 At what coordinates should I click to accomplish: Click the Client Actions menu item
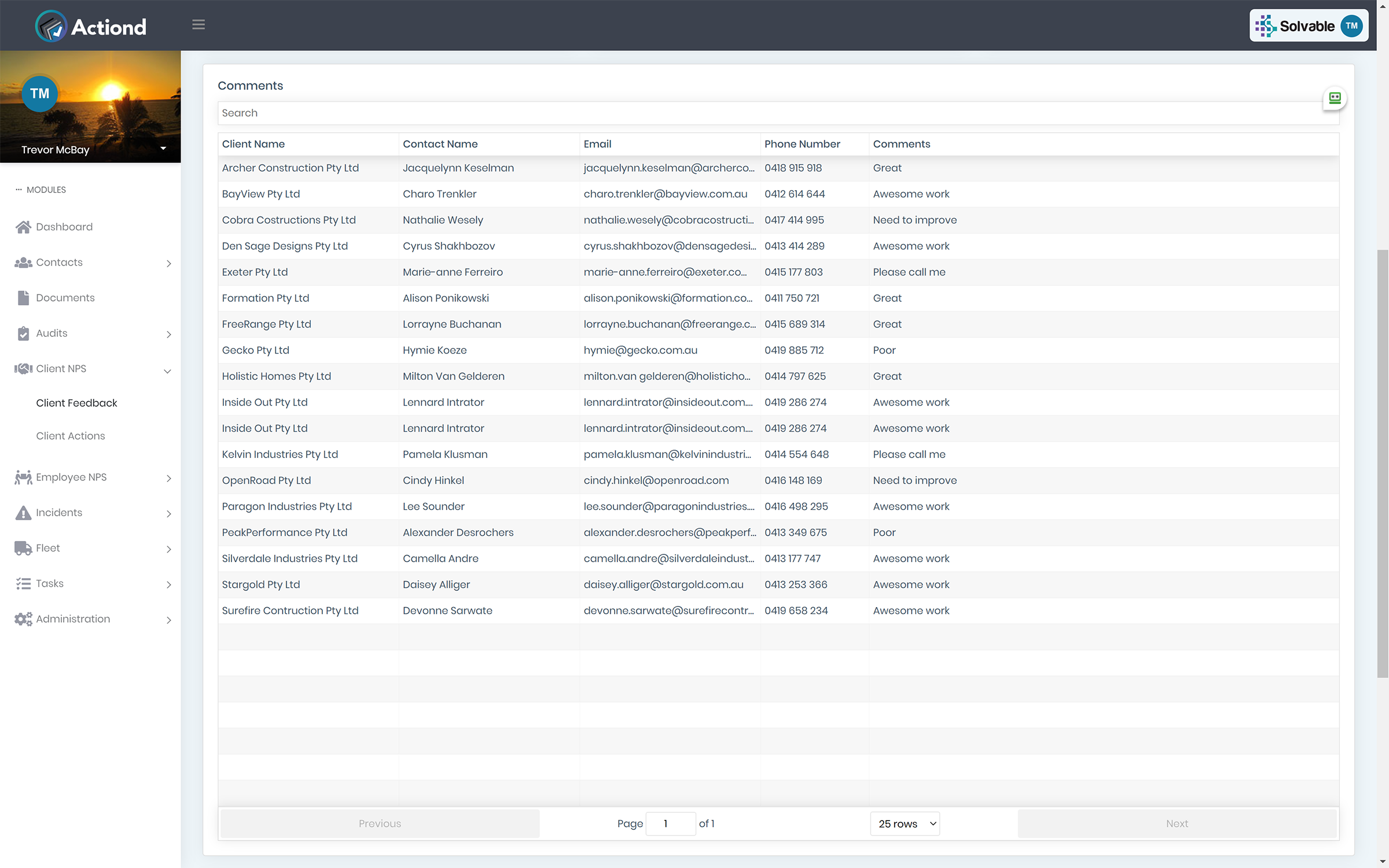click(70, 435)
